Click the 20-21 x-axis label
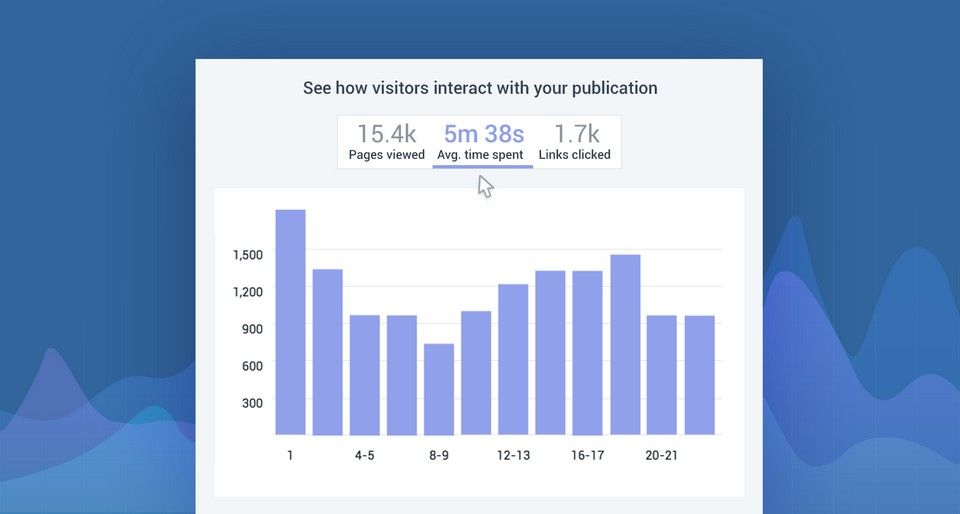The width and height of the screenshot is (960, 514). (661, 455)
